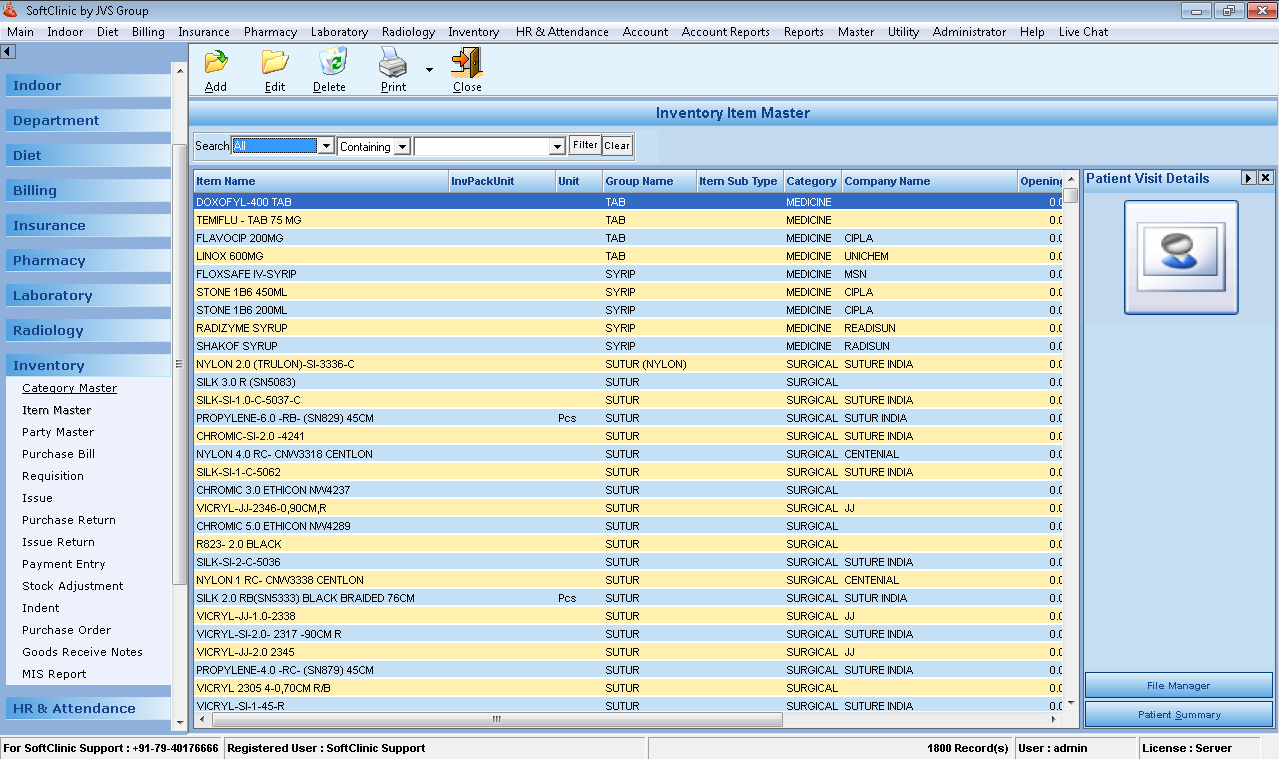The width and height of the screenshot is (1279, 759).
Task: Collapse the left navigation sidebar arrow
Action: click(x=9, y=50)
